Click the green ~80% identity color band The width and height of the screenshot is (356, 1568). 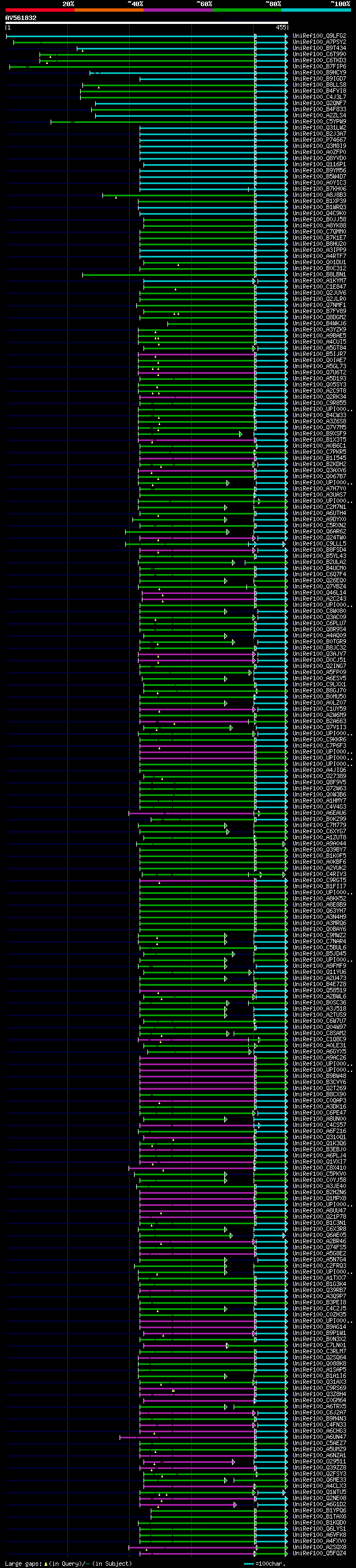click(247, 11)
